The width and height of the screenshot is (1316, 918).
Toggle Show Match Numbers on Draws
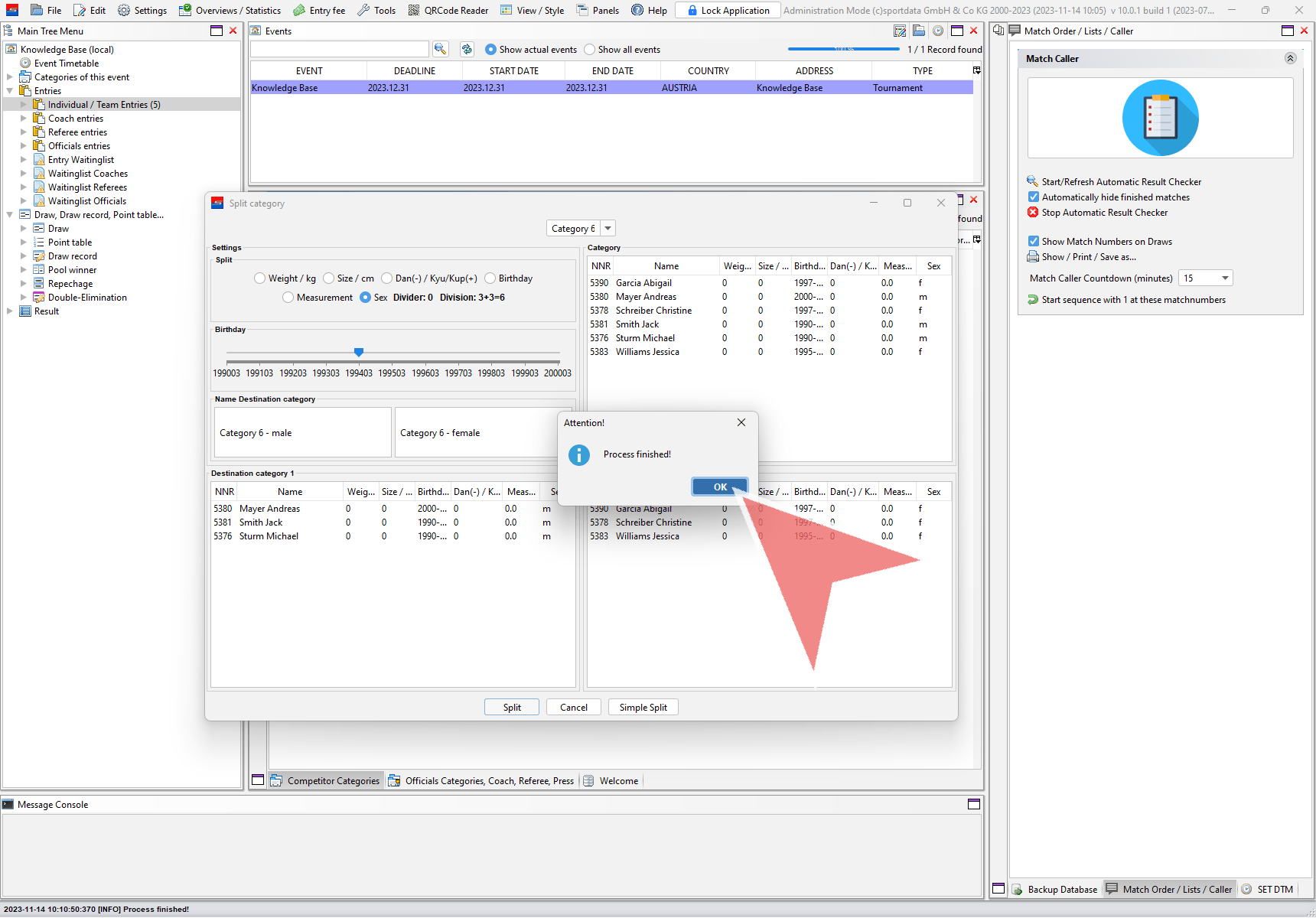[x=1034, y=241]
